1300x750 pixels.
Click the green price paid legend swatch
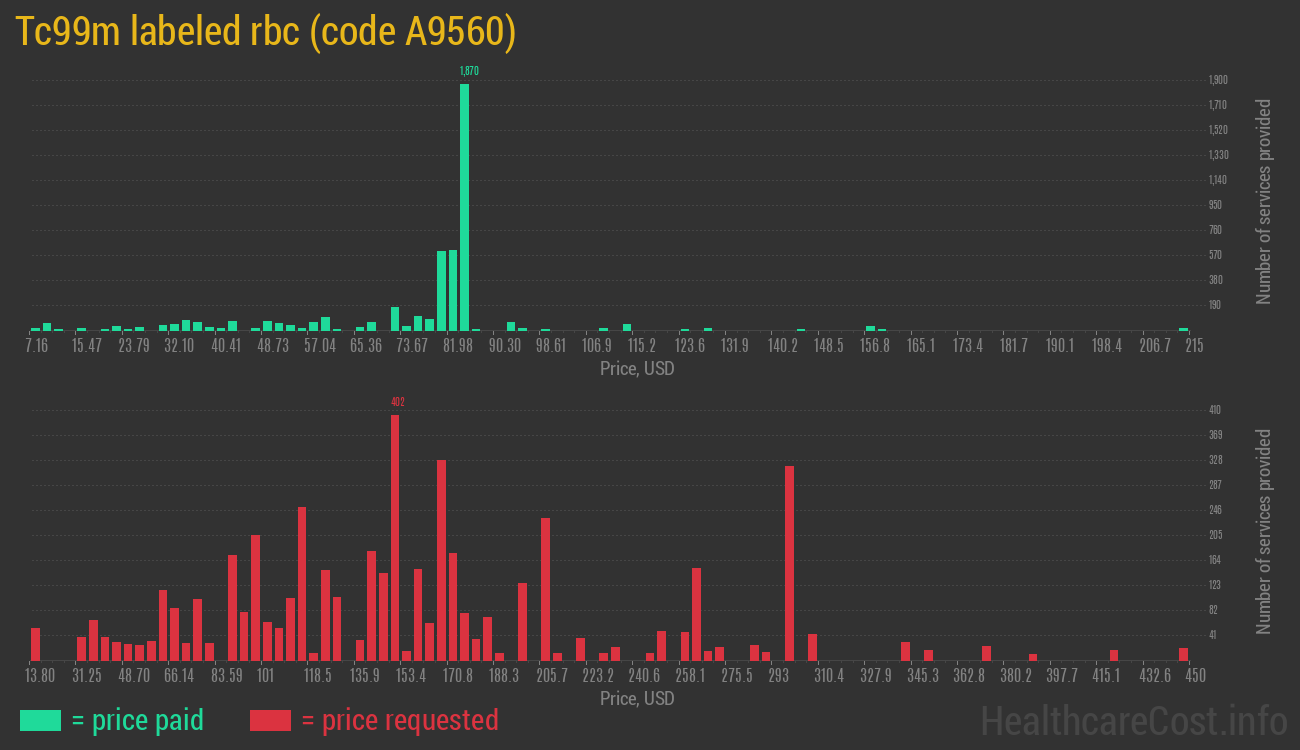click(x=40, y=720)
